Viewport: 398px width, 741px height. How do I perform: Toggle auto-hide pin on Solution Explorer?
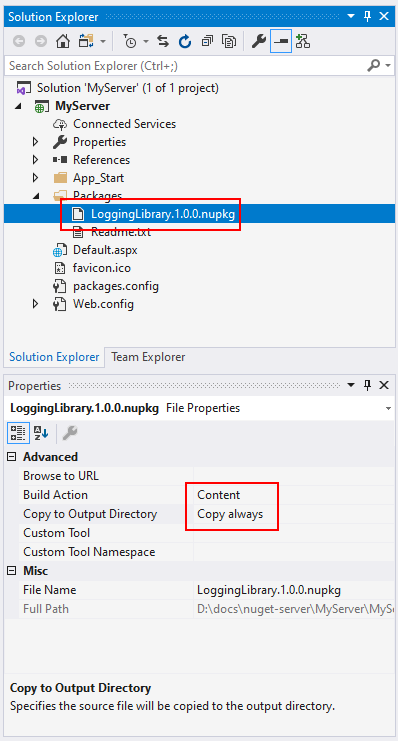tap(368, 17)
